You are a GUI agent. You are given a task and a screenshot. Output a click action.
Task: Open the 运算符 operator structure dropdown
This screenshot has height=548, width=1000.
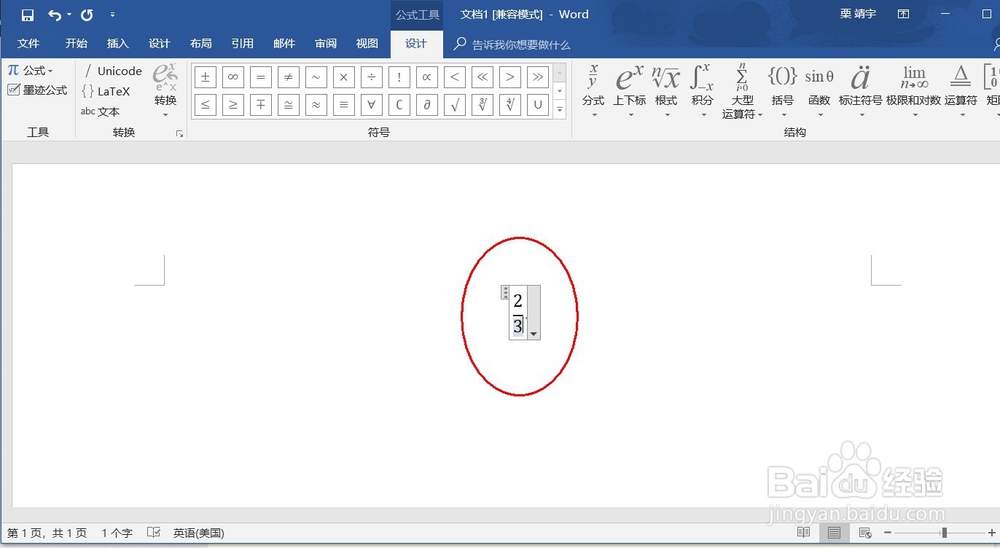tap(960, 91)
